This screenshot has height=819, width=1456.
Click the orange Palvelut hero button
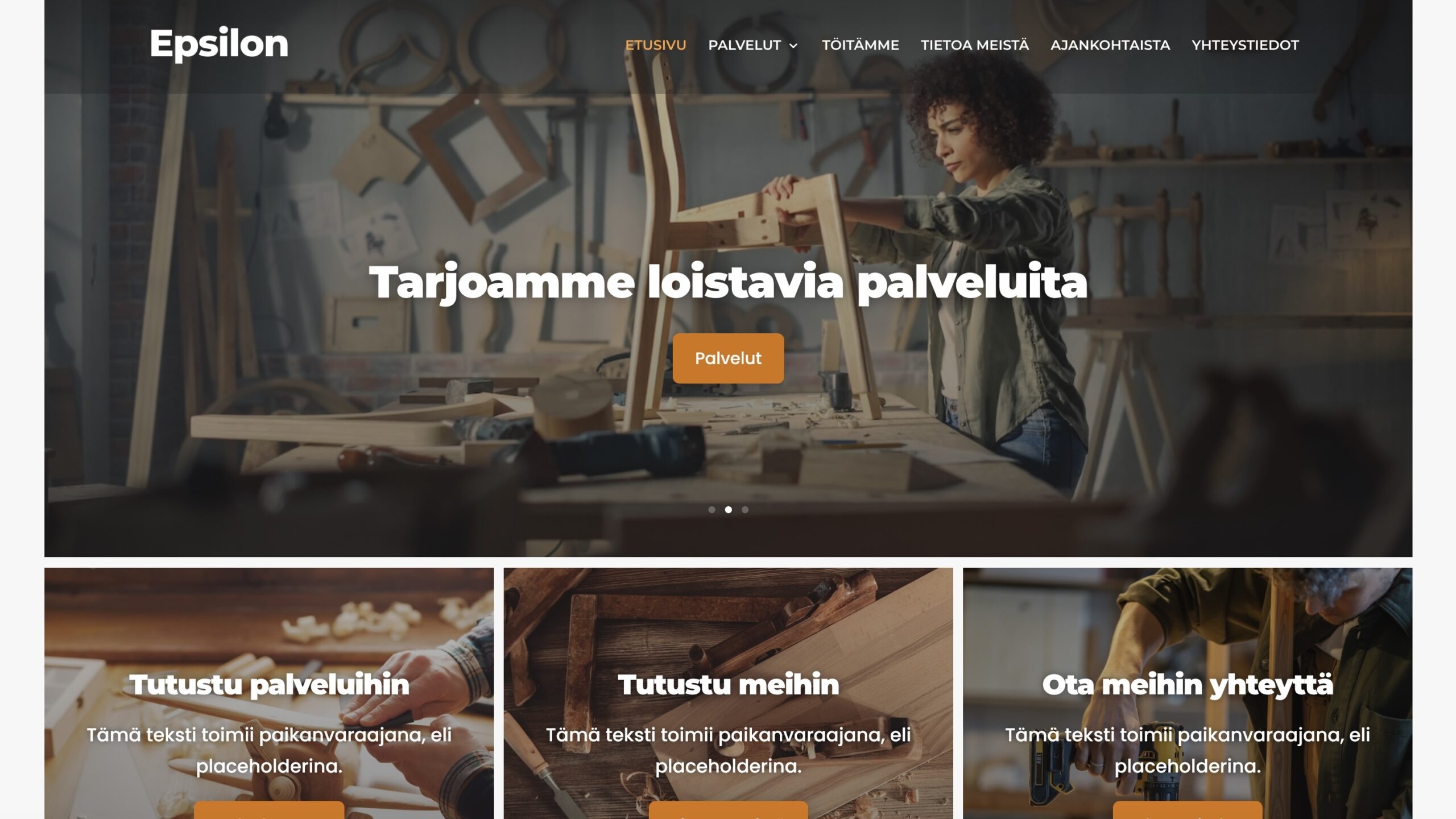[x=728, y=358]
